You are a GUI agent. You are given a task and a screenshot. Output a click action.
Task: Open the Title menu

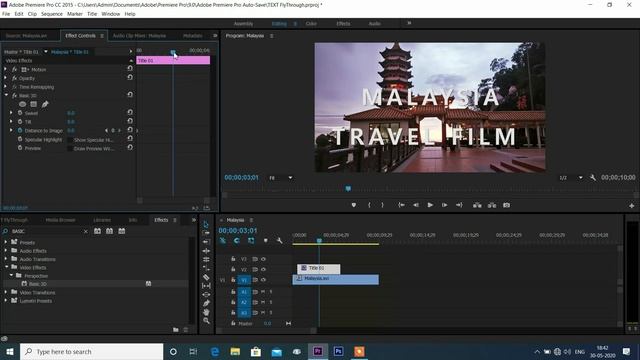click(92, 14)
